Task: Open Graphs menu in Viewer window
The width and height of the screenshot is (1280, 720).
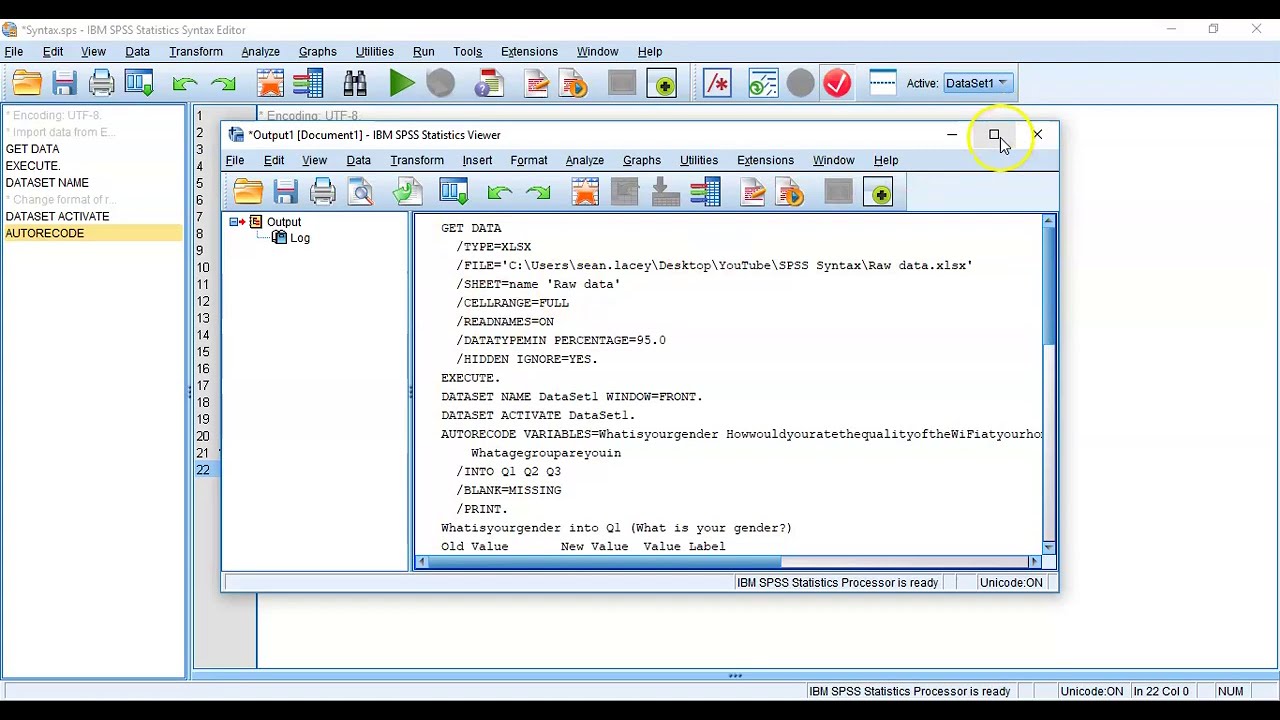Action: click(x=642, y=160)
